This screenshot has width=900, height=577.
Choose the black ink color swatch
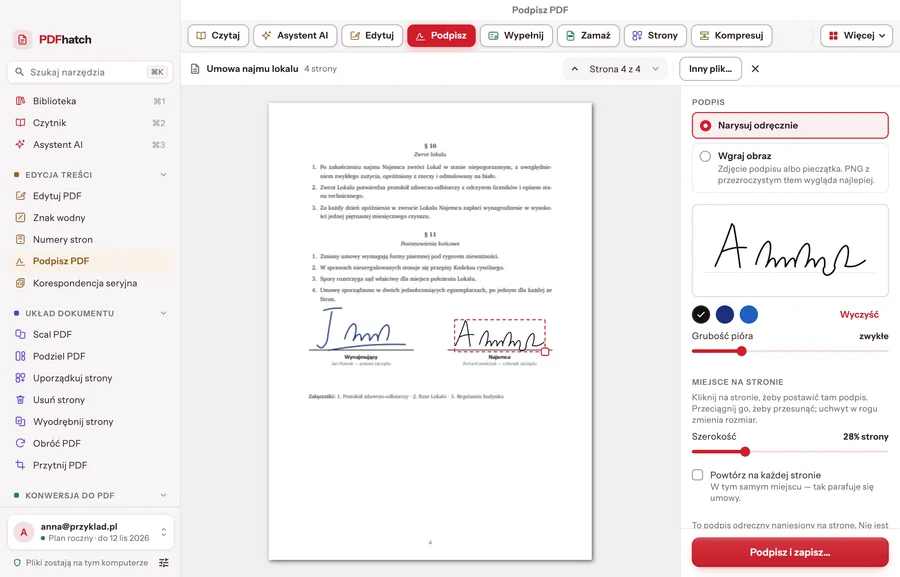click(x=701, y=315)
